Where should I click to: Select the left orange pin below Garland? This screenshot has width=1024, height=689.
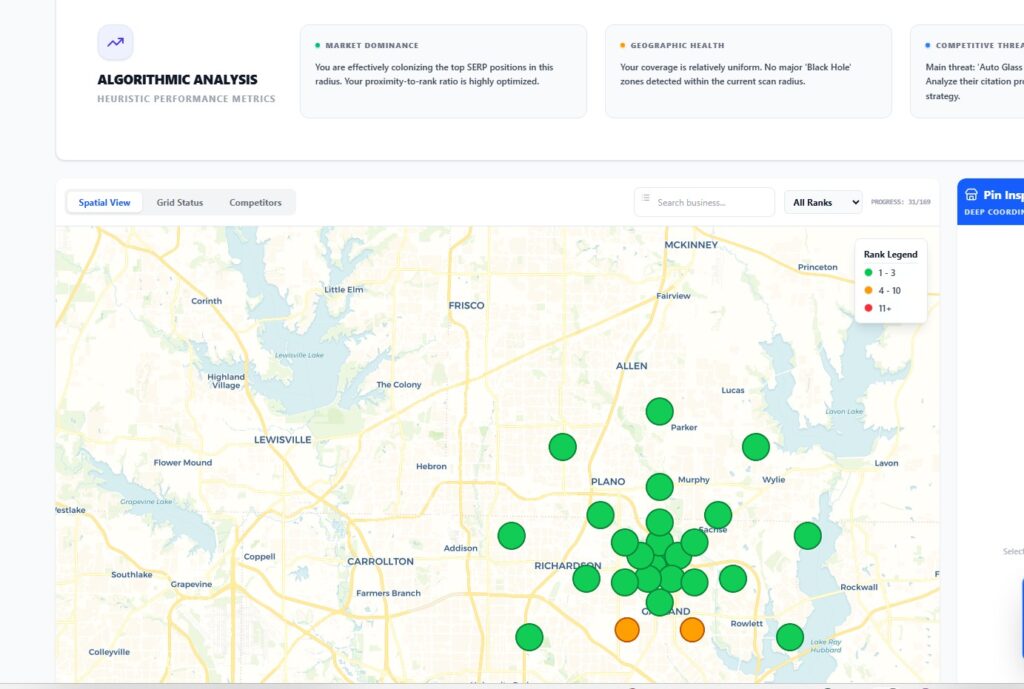627,629
